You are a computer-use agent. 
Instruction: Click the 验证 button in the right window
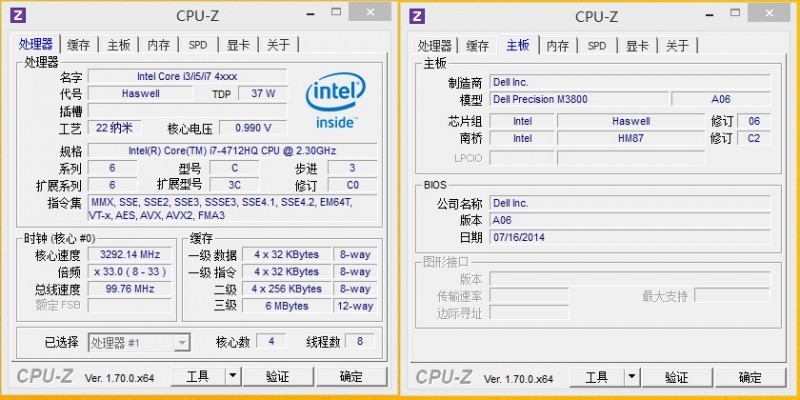click(677, 377)
